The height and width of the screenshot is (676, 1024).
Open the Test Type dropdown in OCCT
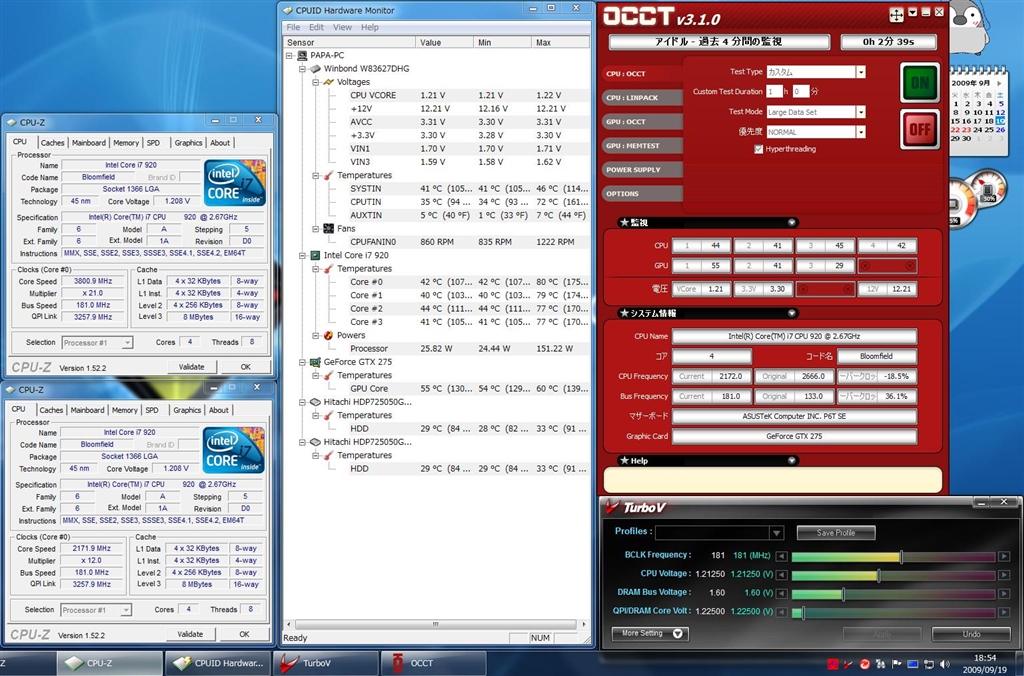tap(860, 72)
